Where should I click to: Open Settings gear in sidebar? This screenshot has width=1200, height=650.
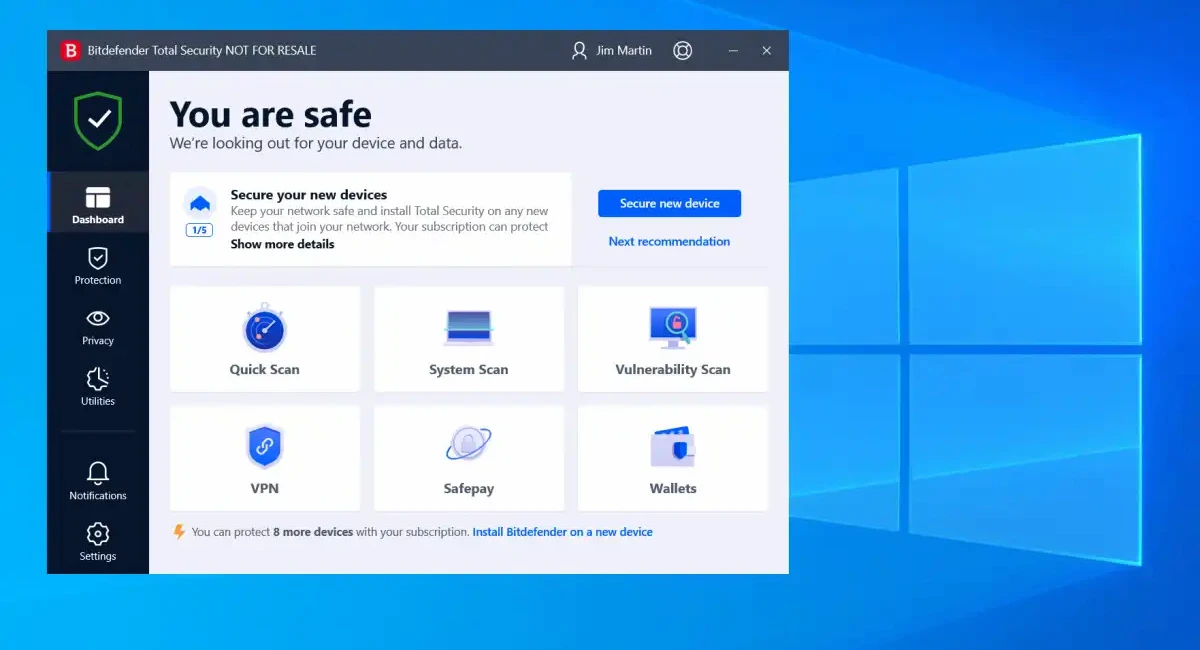tap(98, 542)
